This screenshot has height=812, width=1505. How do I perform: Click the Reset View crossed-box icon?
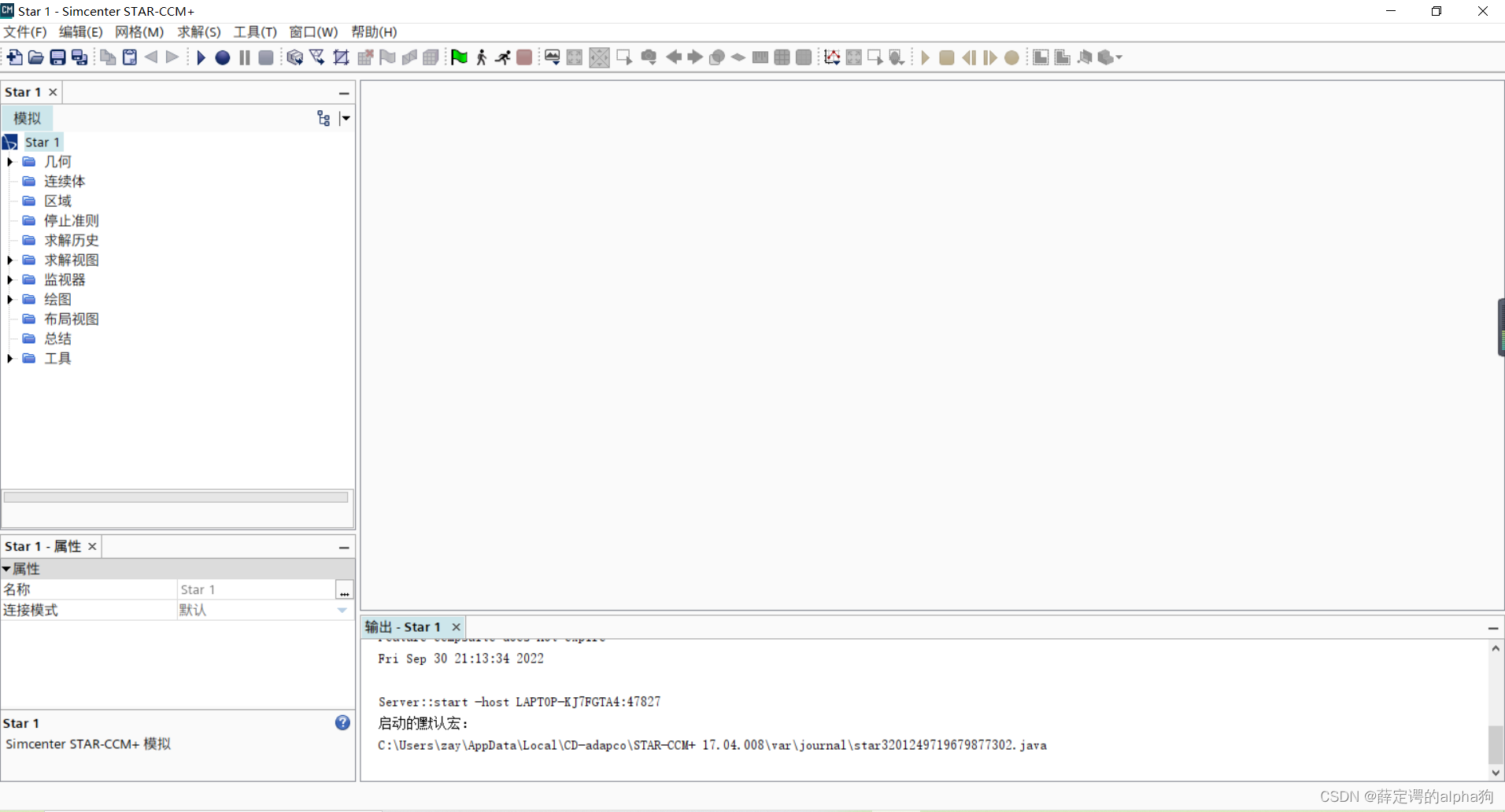pyautogui.click(x=599, y=57)
